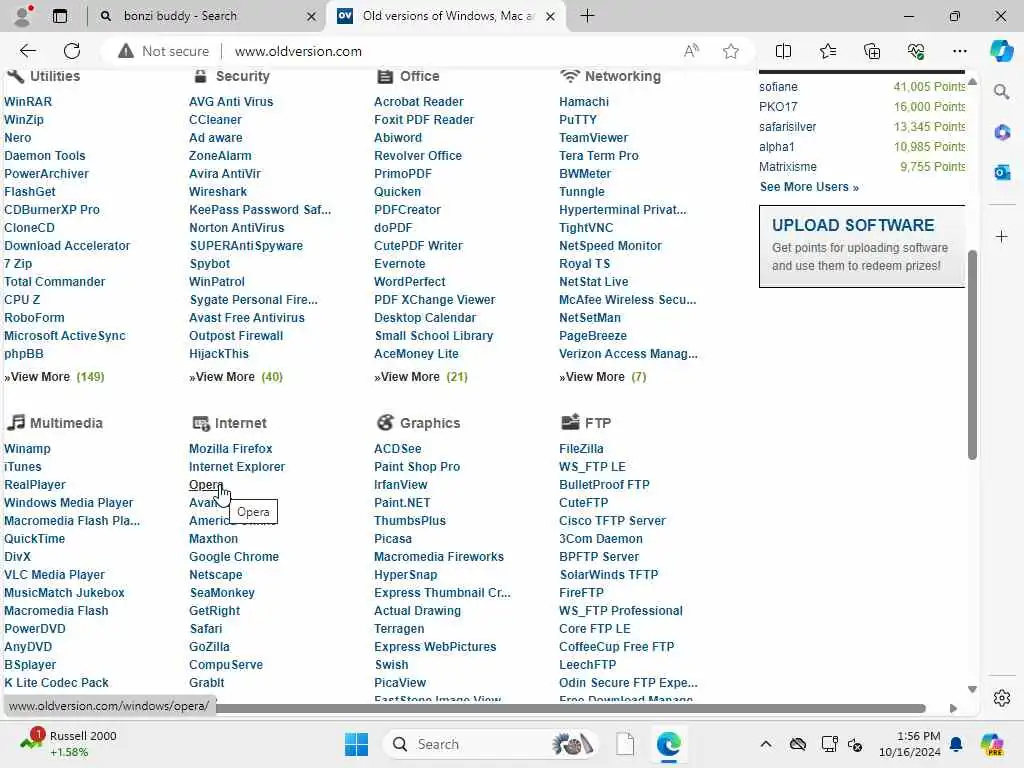Click user Matrixisme in the points list
This screenshot has width=1024, height=768.
pos(788,167)
